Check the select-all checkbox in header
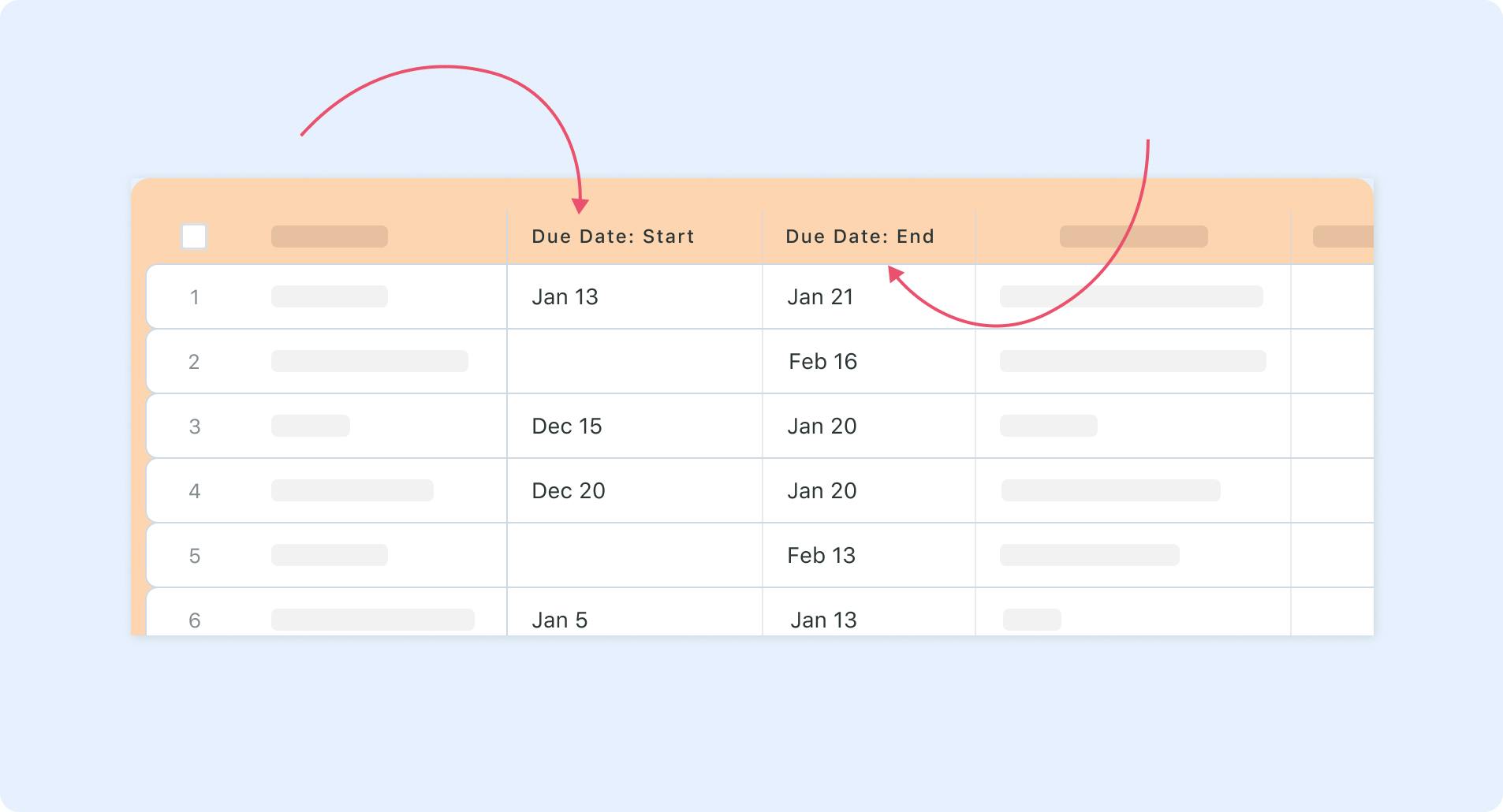1503x812 pixels. (x=194, y=237)
